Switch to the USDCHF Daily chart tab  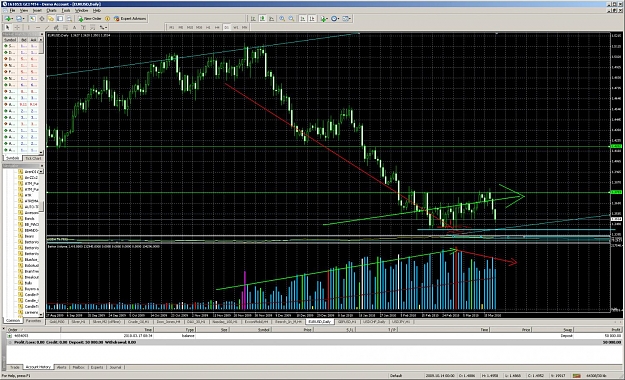[x=374, y=321]
